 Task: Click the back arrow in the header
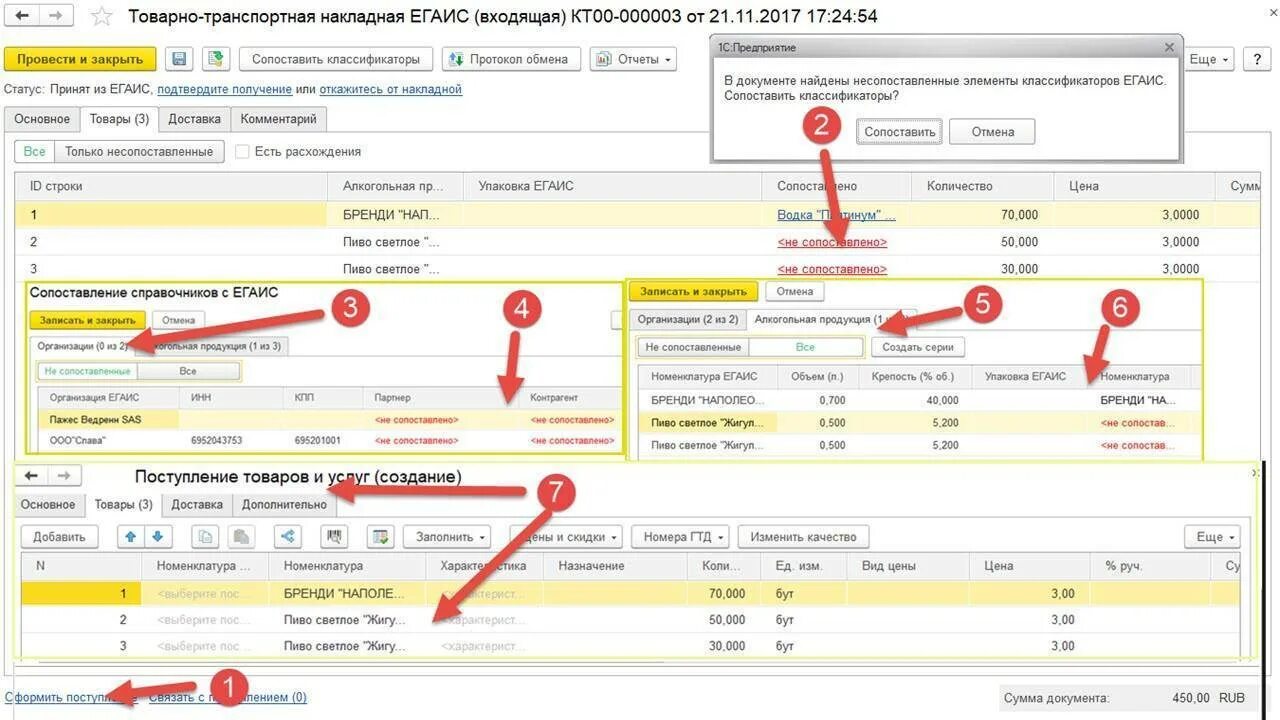tap(23, 16)
